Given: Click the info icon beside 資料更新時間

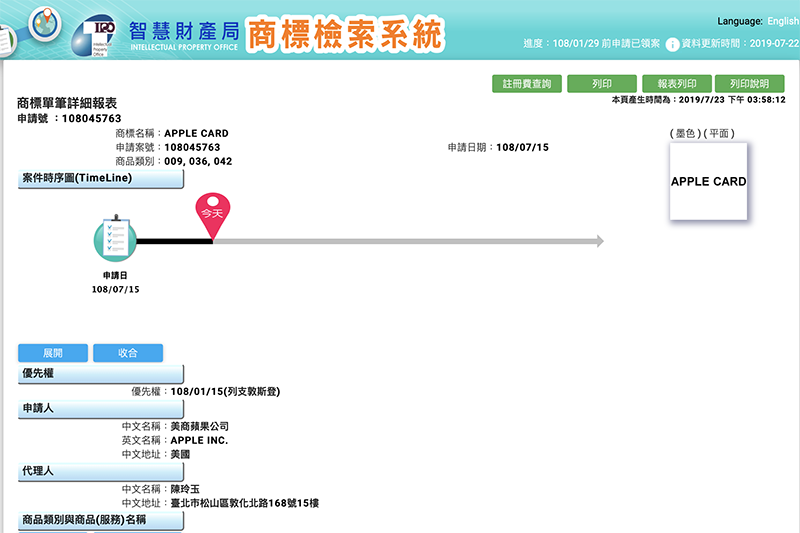Looking at the screenshot, I should tap(673, 45).
